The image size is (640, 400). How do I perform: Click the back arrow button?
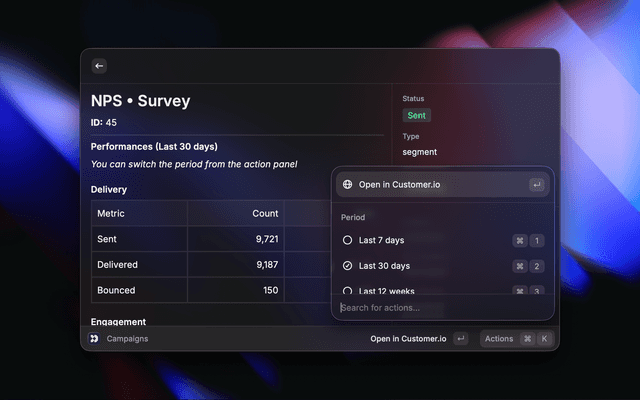pos(99,66)
